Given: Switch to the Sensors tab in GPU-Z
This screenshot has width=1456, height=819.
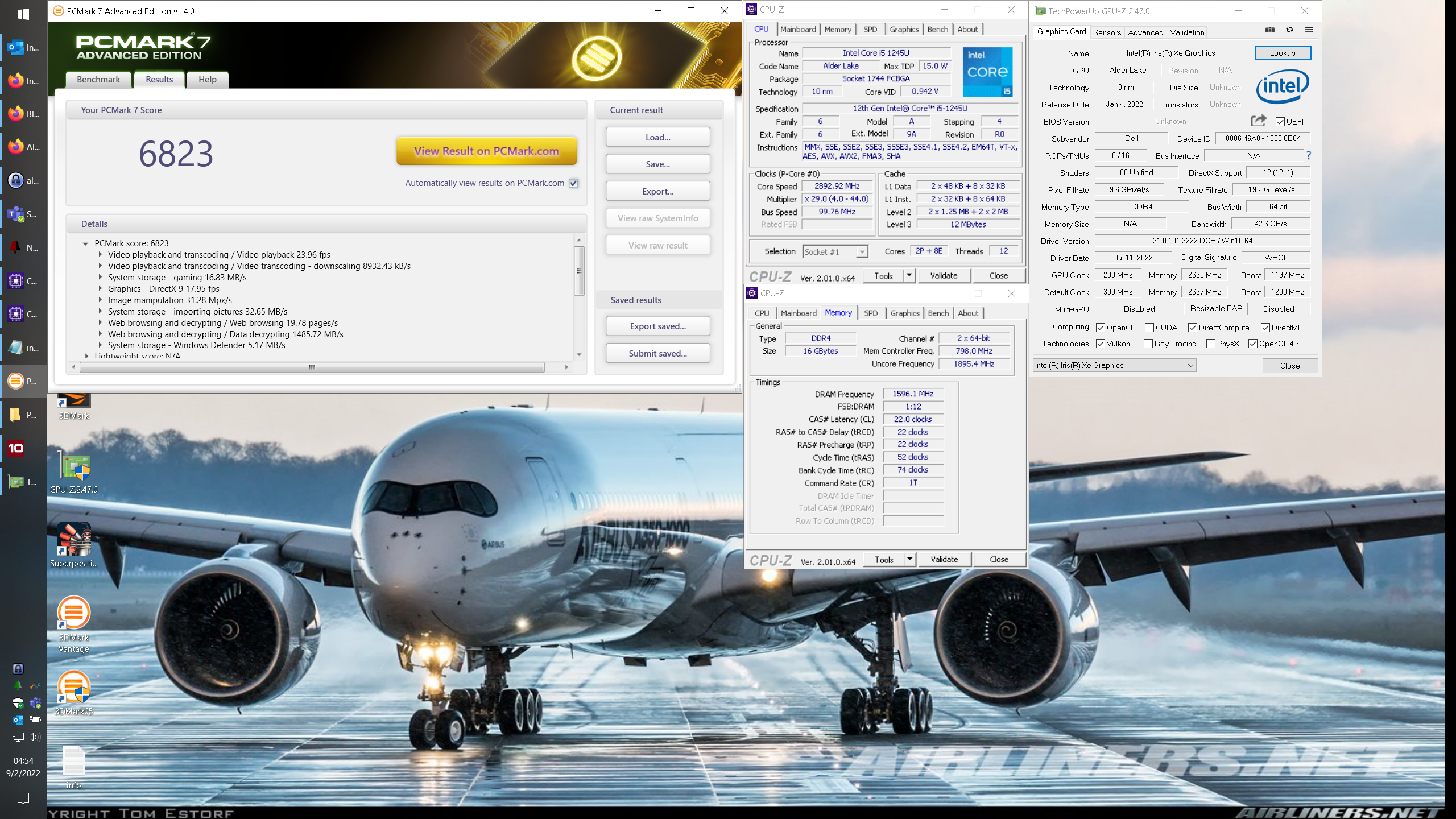Looking at the screenshot, I should point(1107,32).
